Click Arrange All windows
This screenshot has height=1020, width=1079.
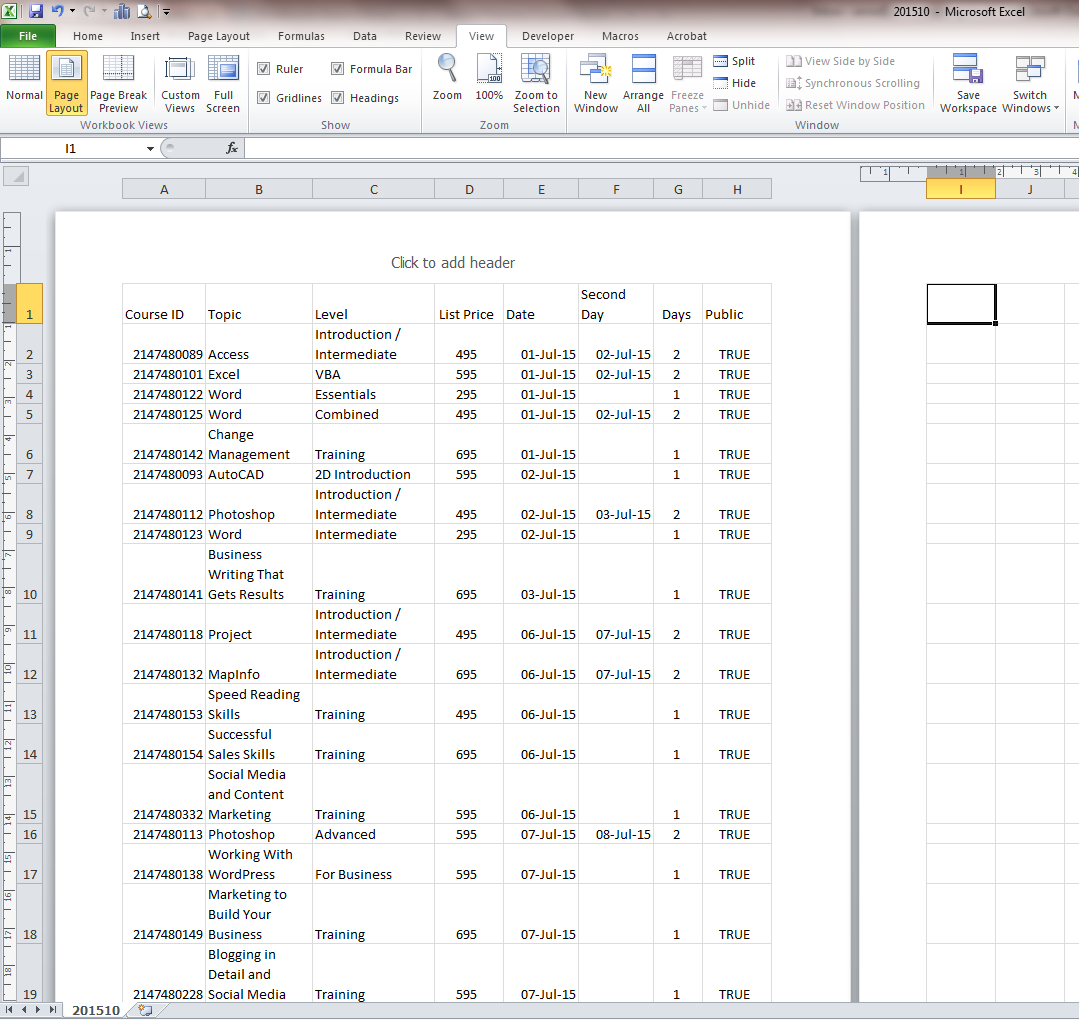tap(643, 83)
